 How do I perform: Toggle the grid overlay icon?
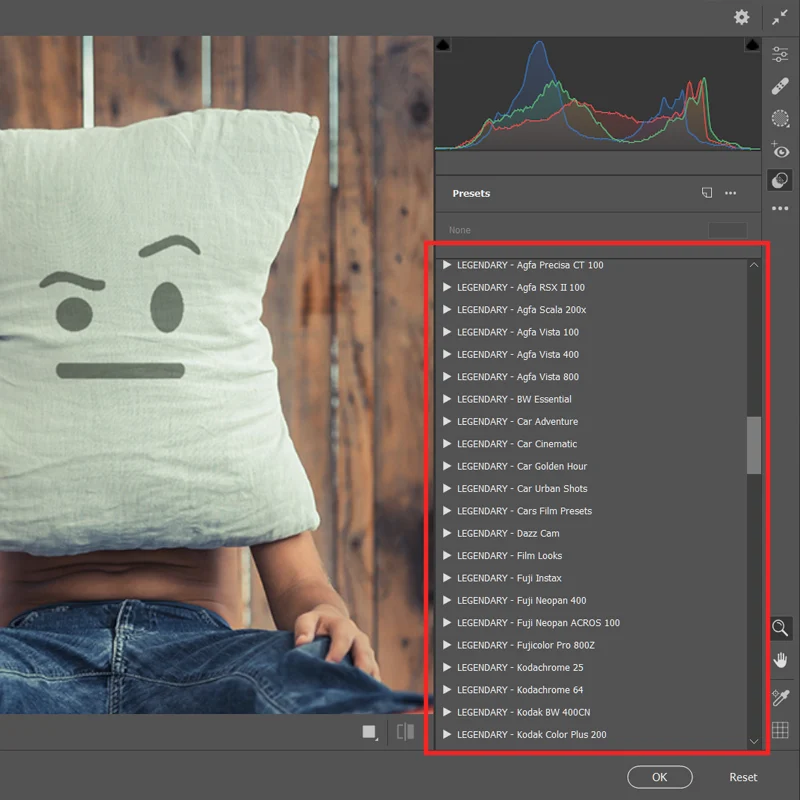pos(780,730)
